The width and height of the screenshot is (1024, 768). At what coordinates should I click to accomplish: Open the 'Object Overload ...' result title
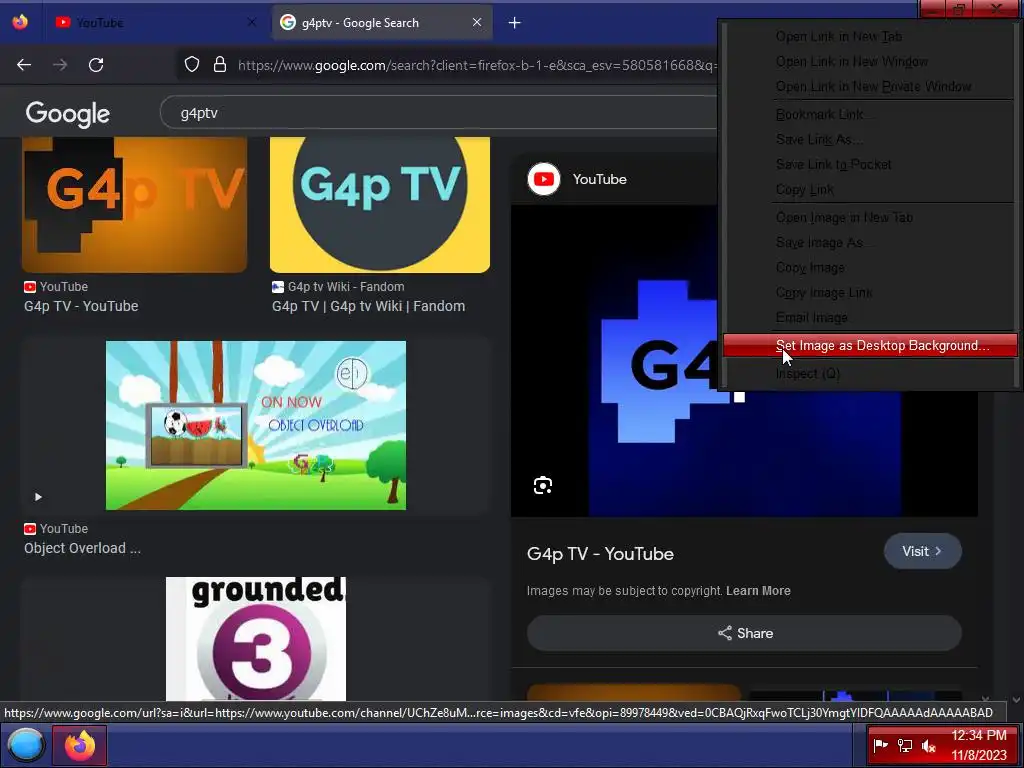point(82,549)
